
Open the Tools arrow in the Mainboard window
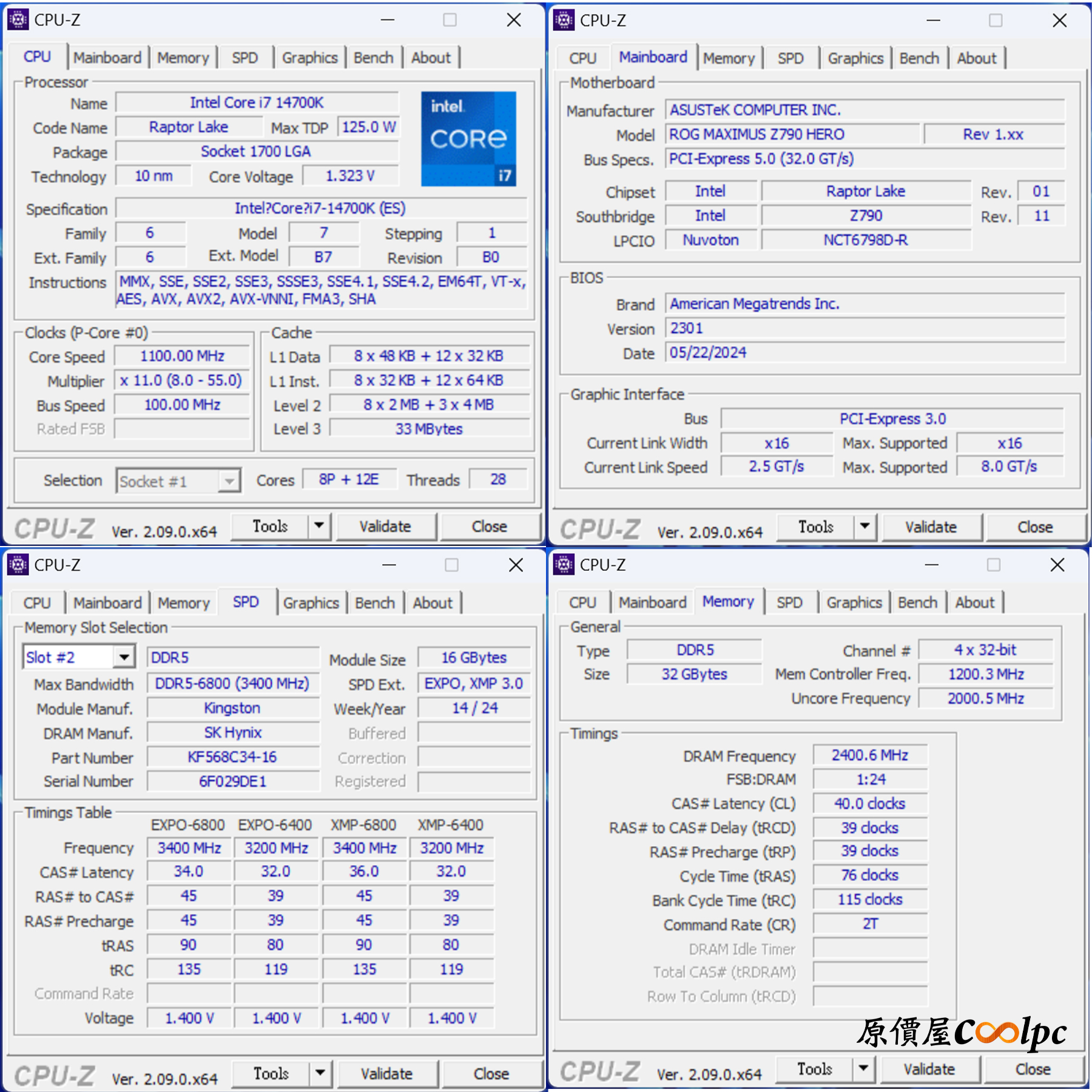tap(865, 527)
